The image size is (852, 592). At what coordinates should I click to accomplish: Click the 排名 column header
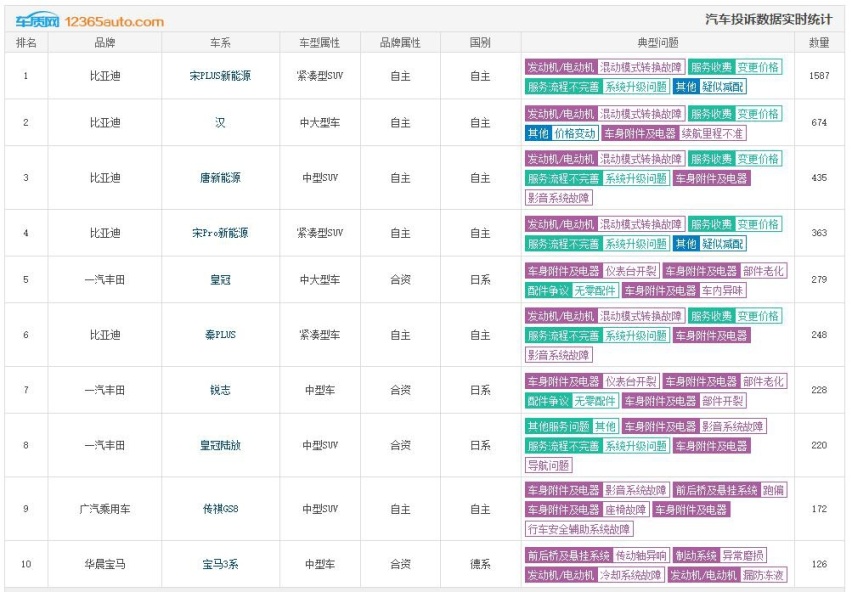pos(26,42)
